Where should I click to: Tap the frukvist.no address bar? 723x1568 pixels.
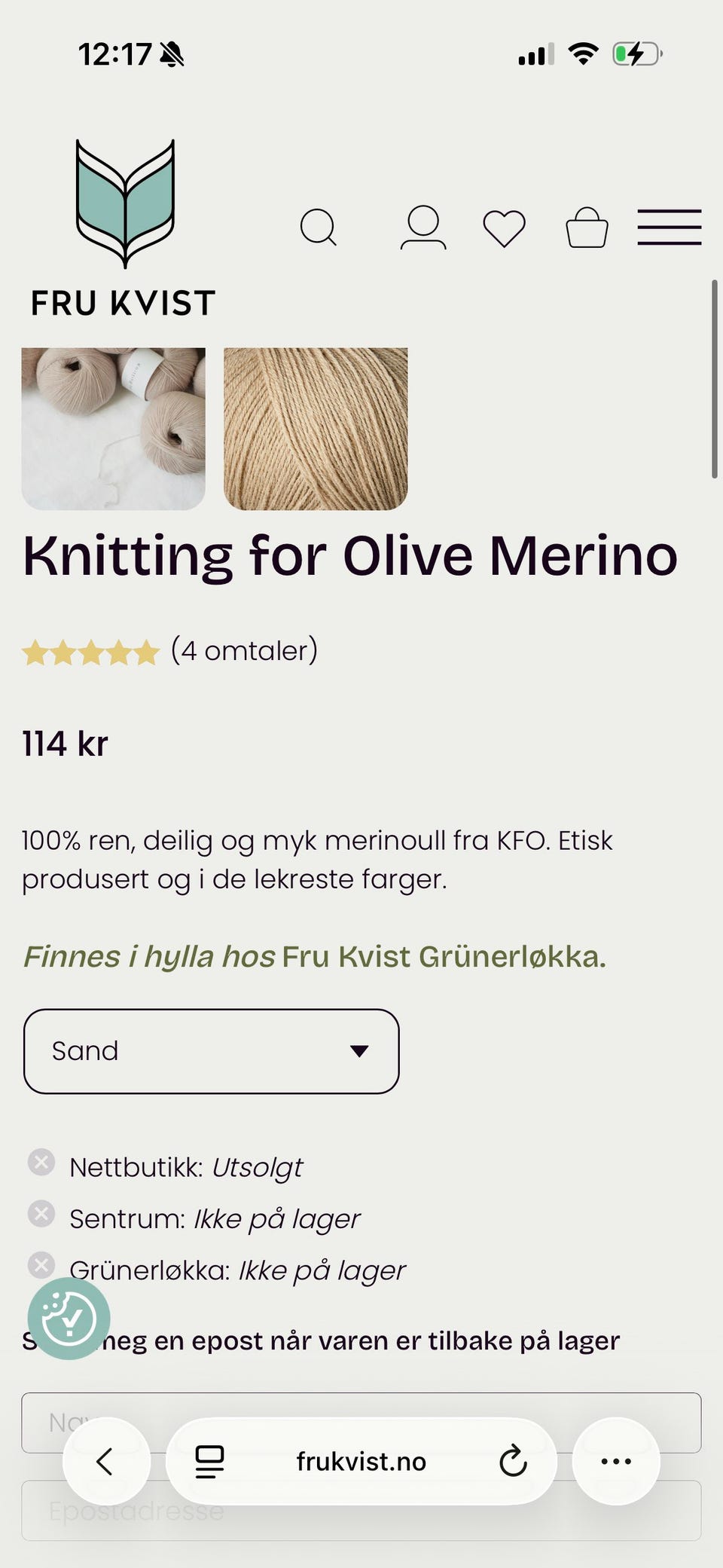tap(361, 1461)
